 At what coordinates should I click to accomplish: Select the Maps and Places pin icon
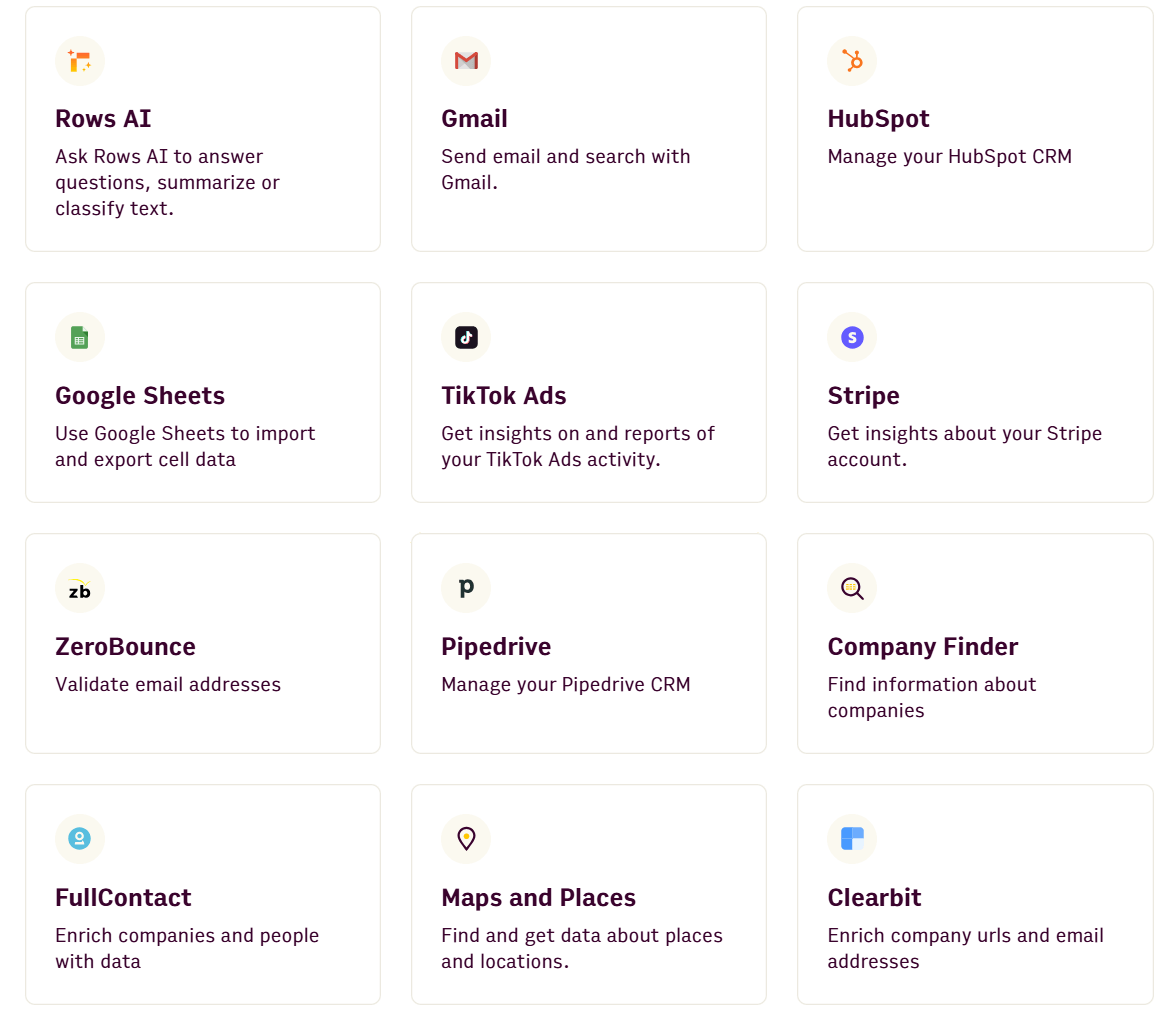click(466, 839)
